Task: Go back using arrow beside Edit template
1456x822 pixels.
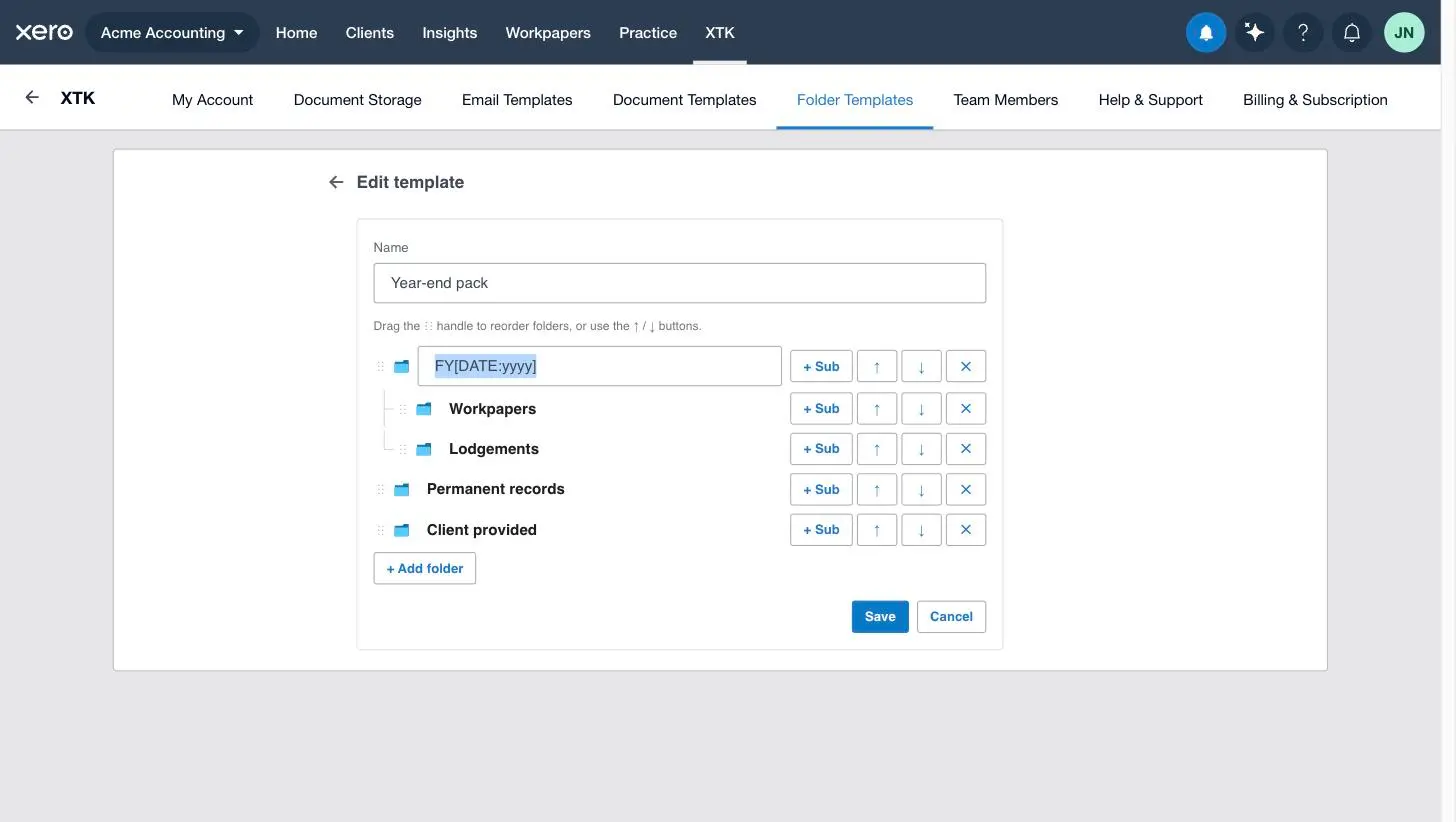Action: pos(336,182)
